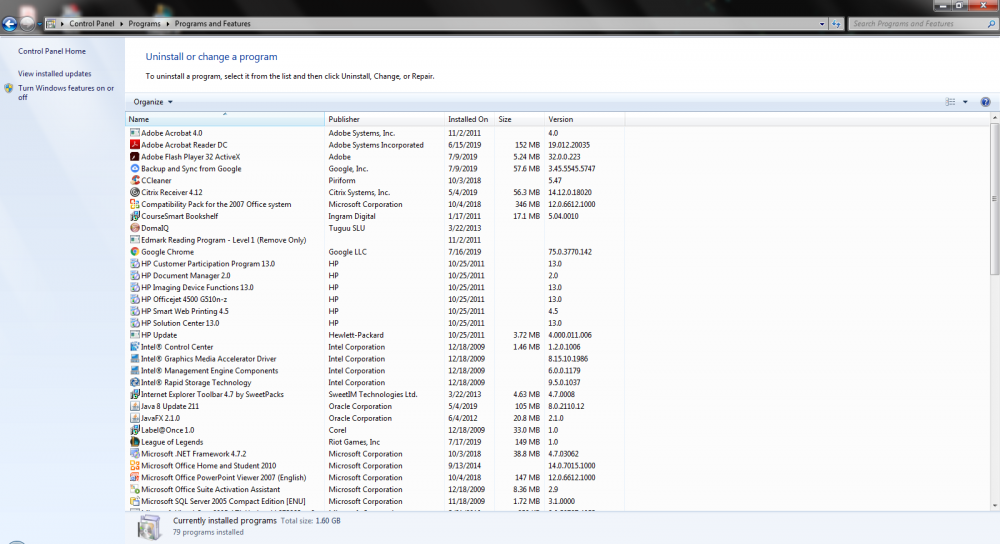1000x544 pixels.
Task: Sort programs by Installed On column
Action: pos(468,120)
